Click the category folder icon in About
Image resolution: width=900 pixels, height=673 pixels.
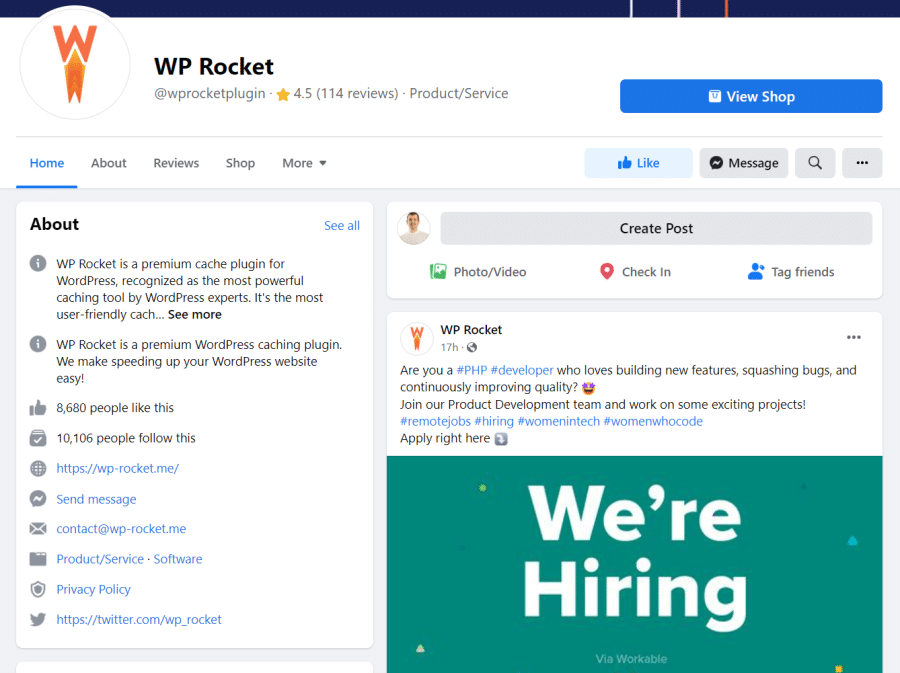point(38,559)
